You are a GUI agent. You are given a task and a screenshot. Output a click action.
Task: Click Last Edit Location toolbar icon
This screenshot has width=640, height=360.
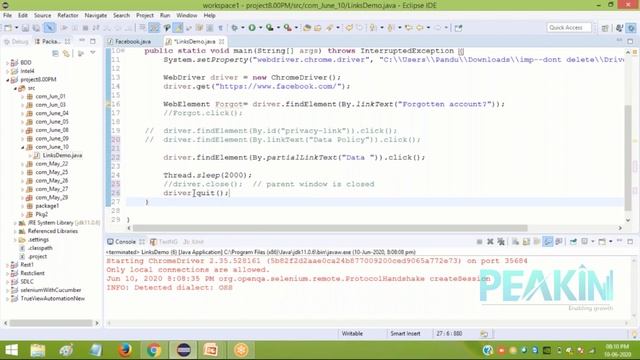pyautogui.click(x=409, y=28)
